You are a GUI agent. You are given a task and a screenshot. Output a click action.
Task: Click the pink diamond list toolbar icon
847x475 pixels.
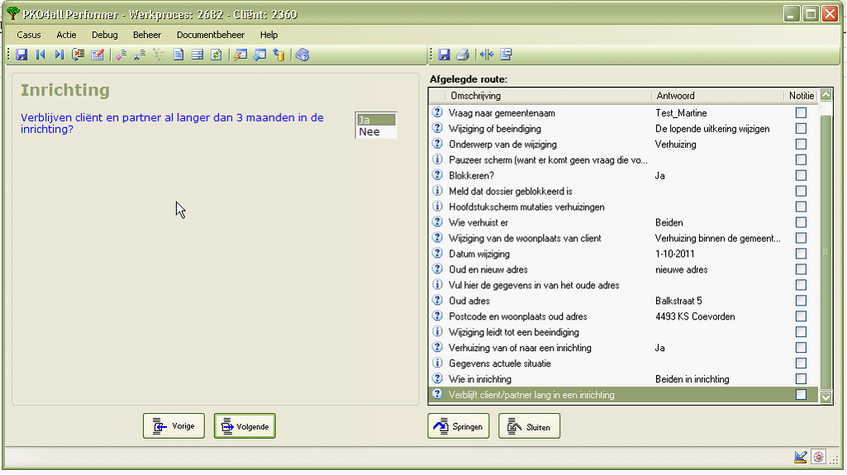(122, 55)
